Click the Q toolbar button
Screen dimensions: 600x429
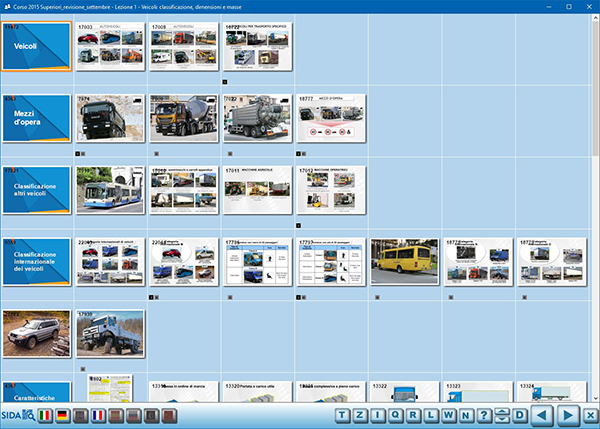click(397, 415)
